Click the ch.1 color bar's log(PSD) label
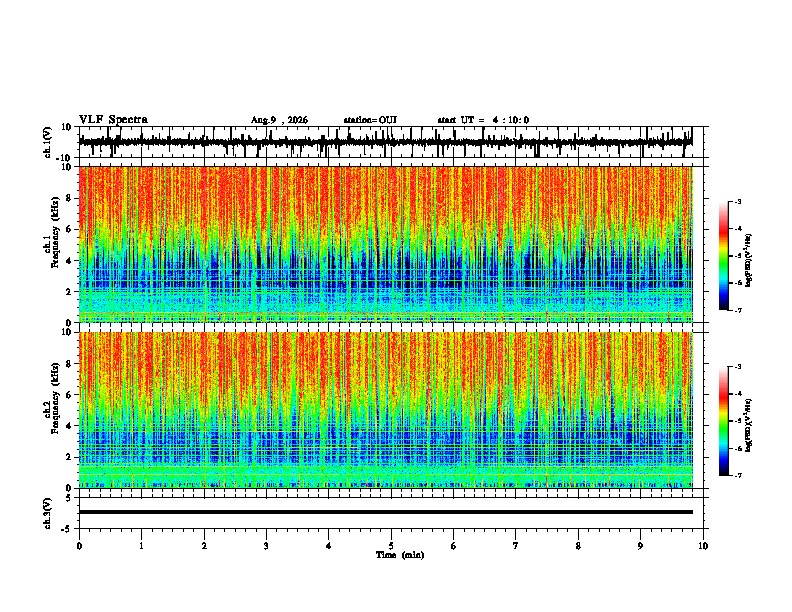The image size is (792, 612). coord(748,261)
